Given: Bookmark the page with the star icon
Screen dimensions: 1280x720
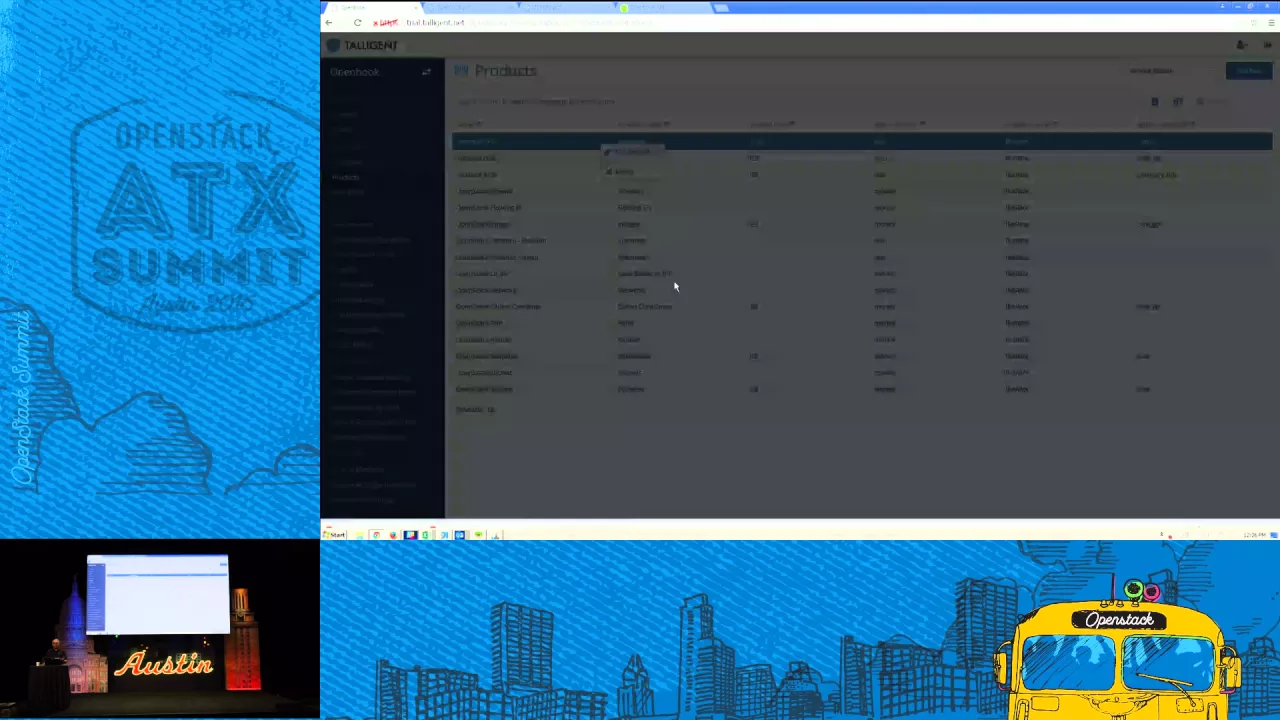Looking at the screenshot, I should coord(1254,22).
